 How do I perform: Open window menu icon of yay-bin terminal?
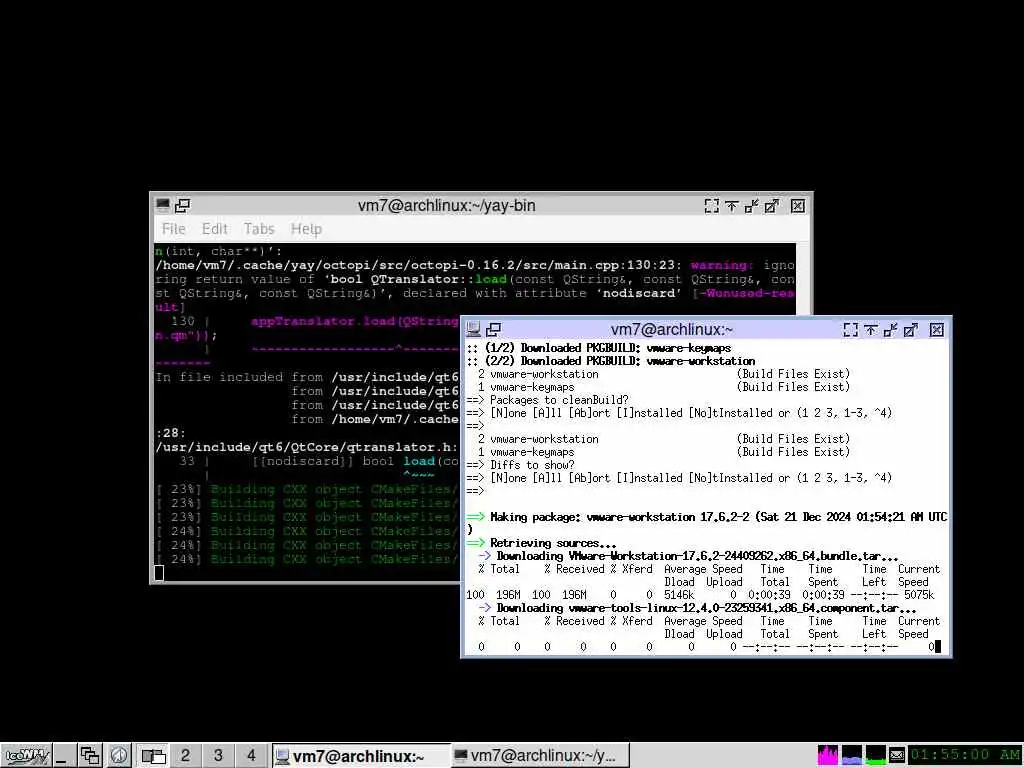pos(163,206)
